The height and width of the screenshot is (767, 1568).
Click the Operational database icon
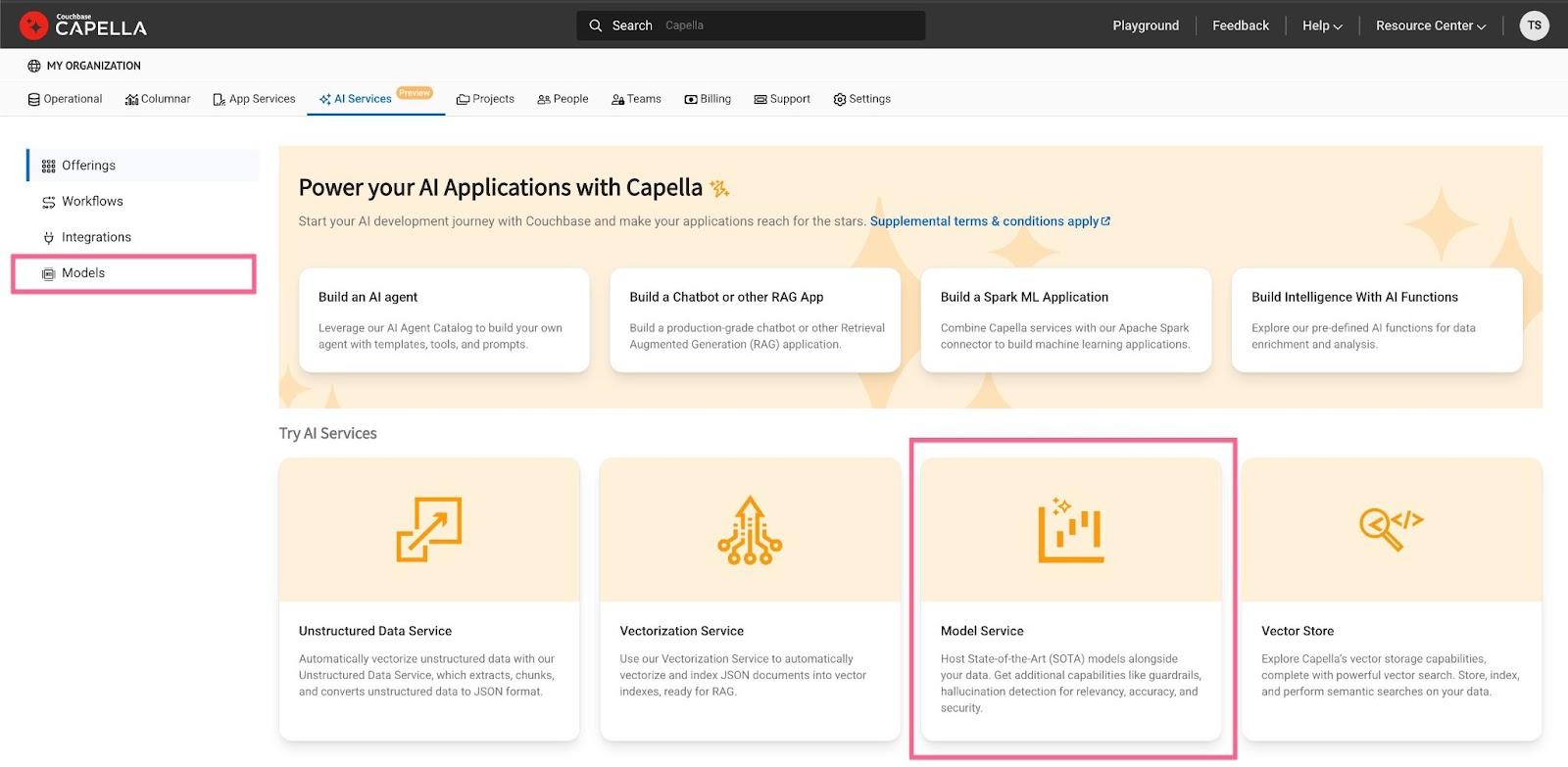[x=34, y=99]
